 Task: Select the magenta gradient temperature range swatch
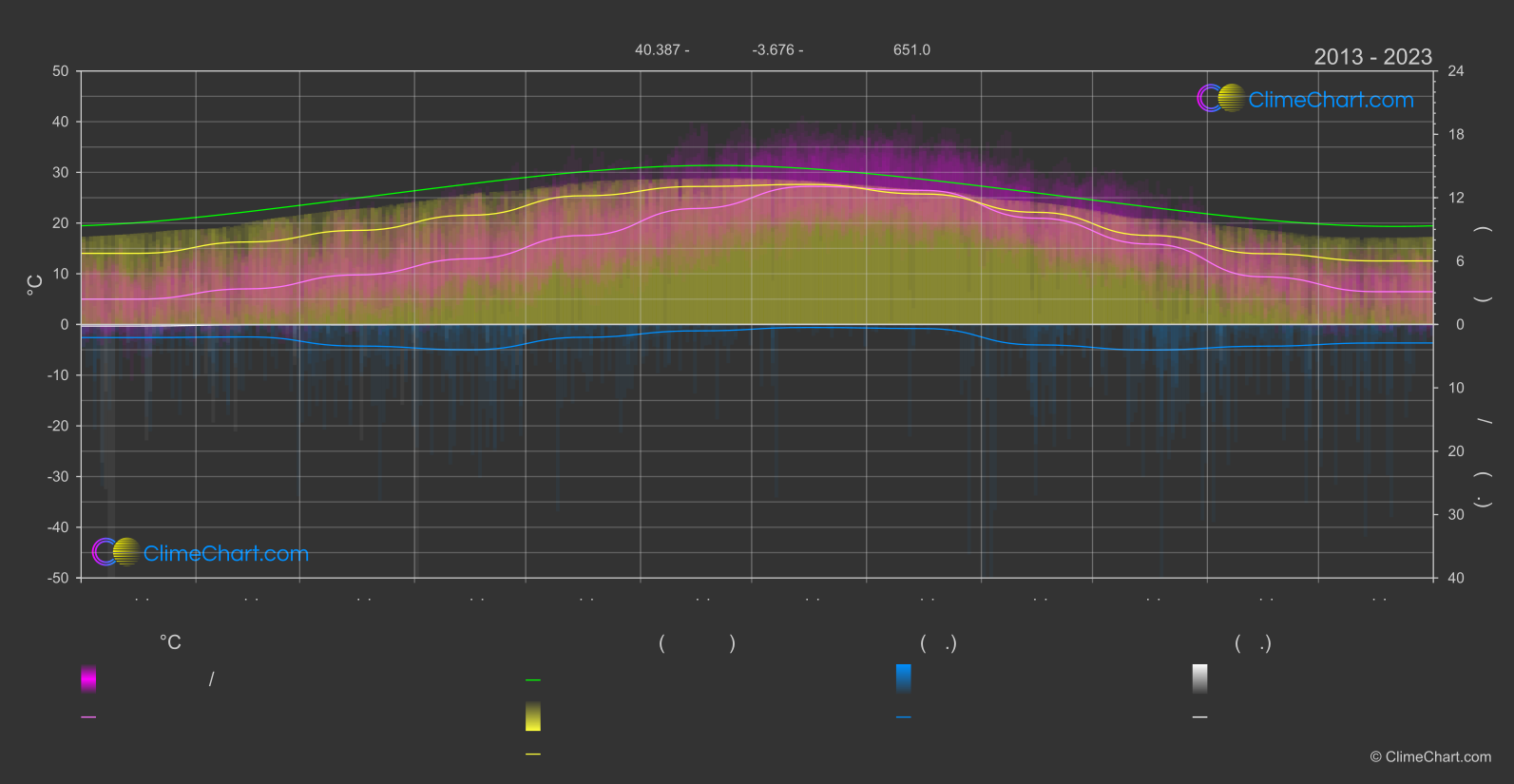point(88,679)
